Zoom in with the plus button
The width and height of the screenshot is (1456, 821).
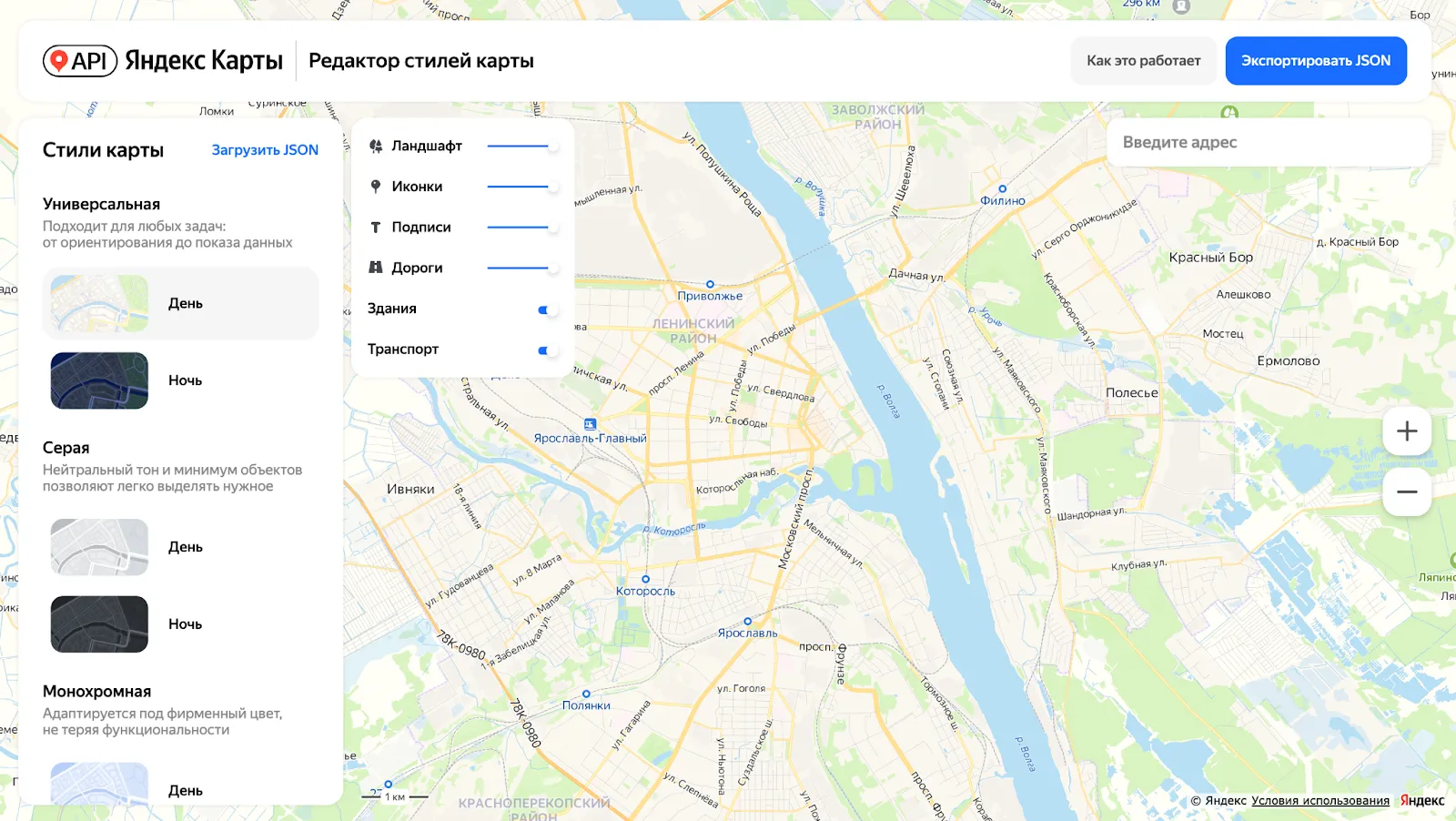1406,431
